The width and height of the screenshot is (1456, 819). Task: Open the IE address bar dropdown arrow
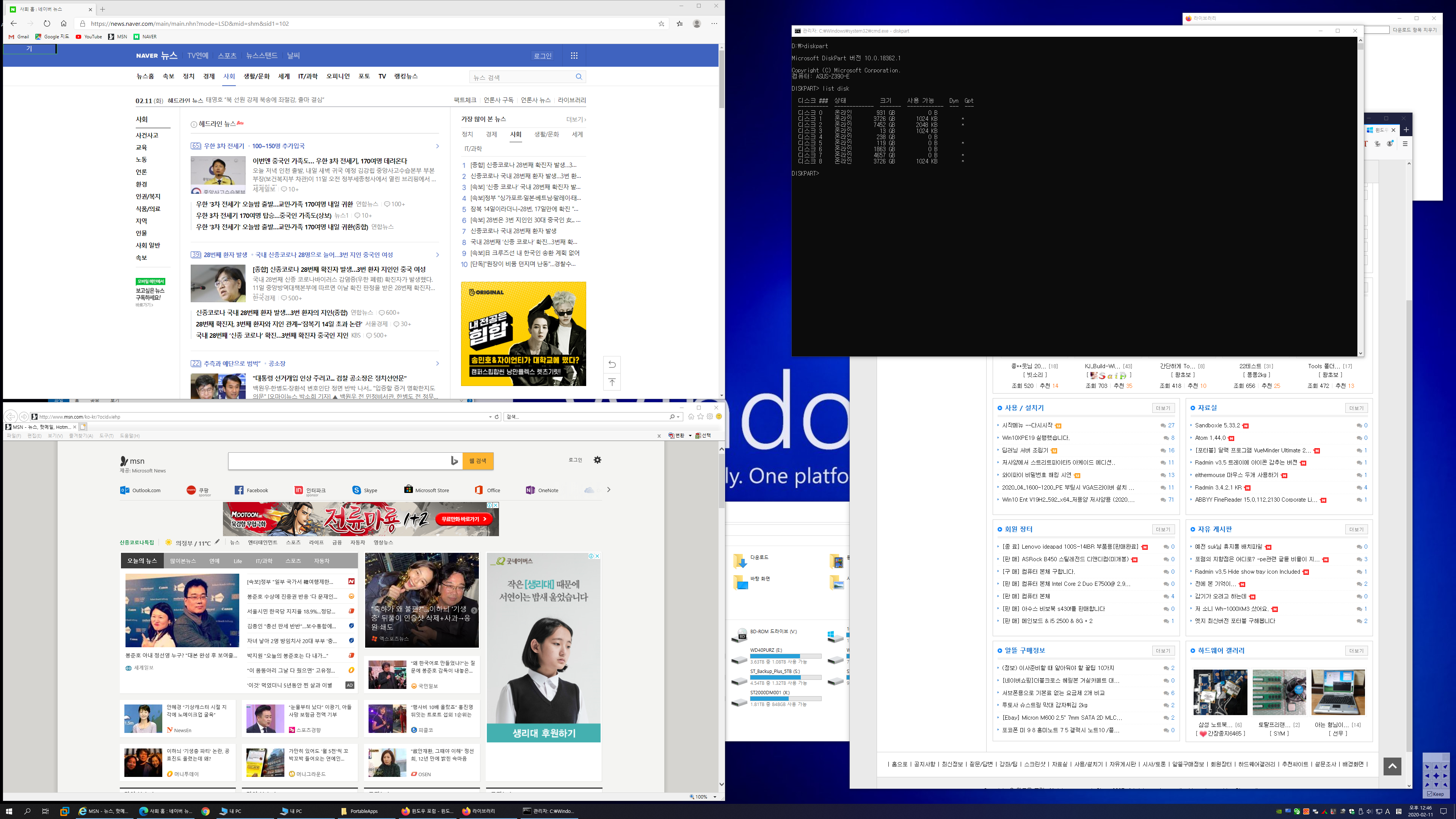tap(490, 417)
